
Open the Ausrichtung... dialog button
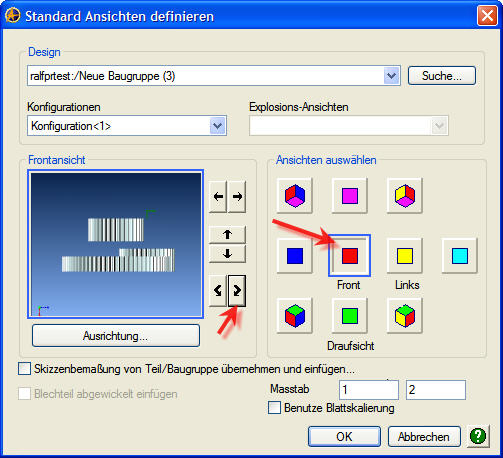[116, 336]
